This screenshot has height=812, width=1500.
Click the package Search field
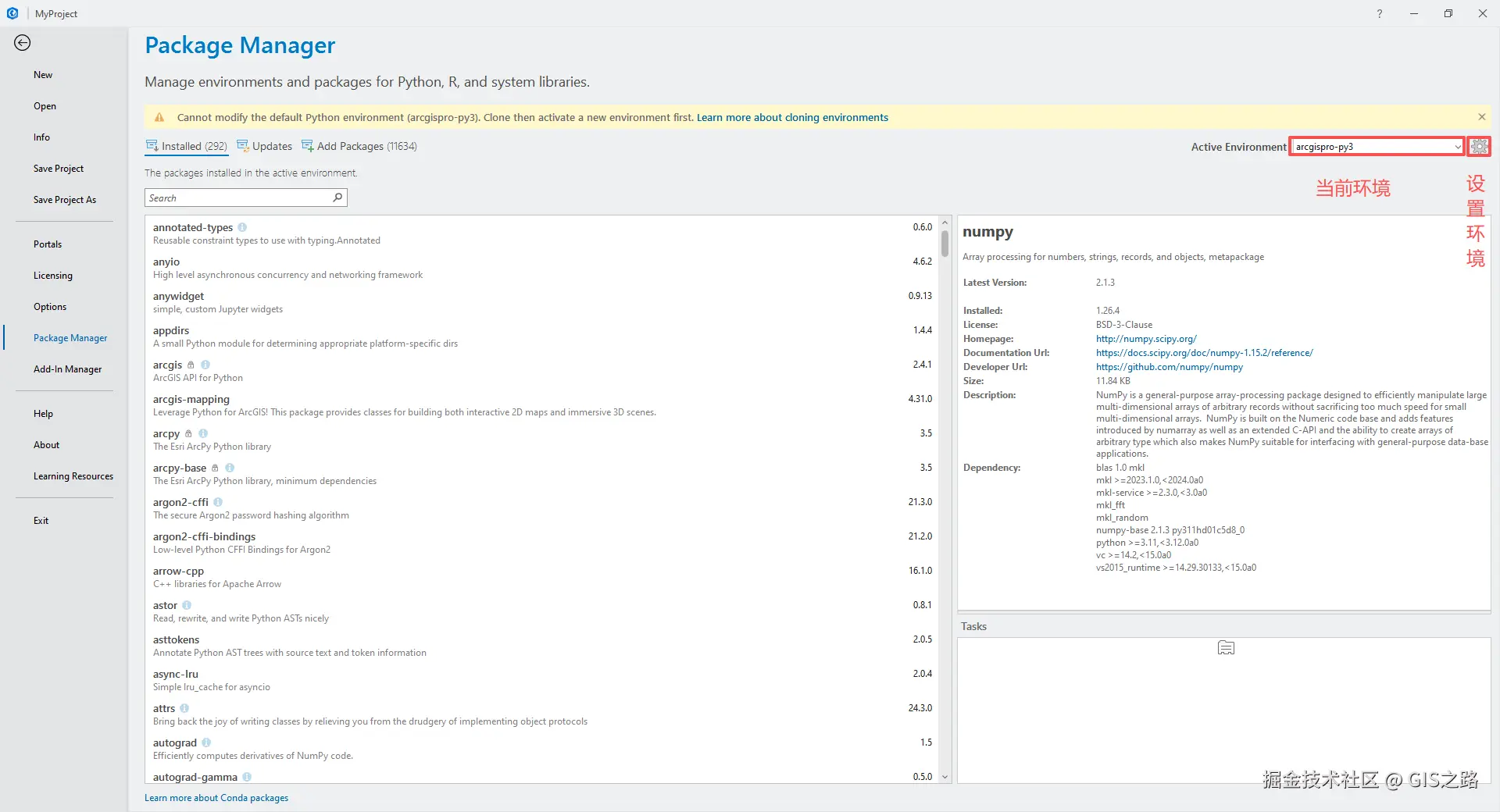coord(238,198)
